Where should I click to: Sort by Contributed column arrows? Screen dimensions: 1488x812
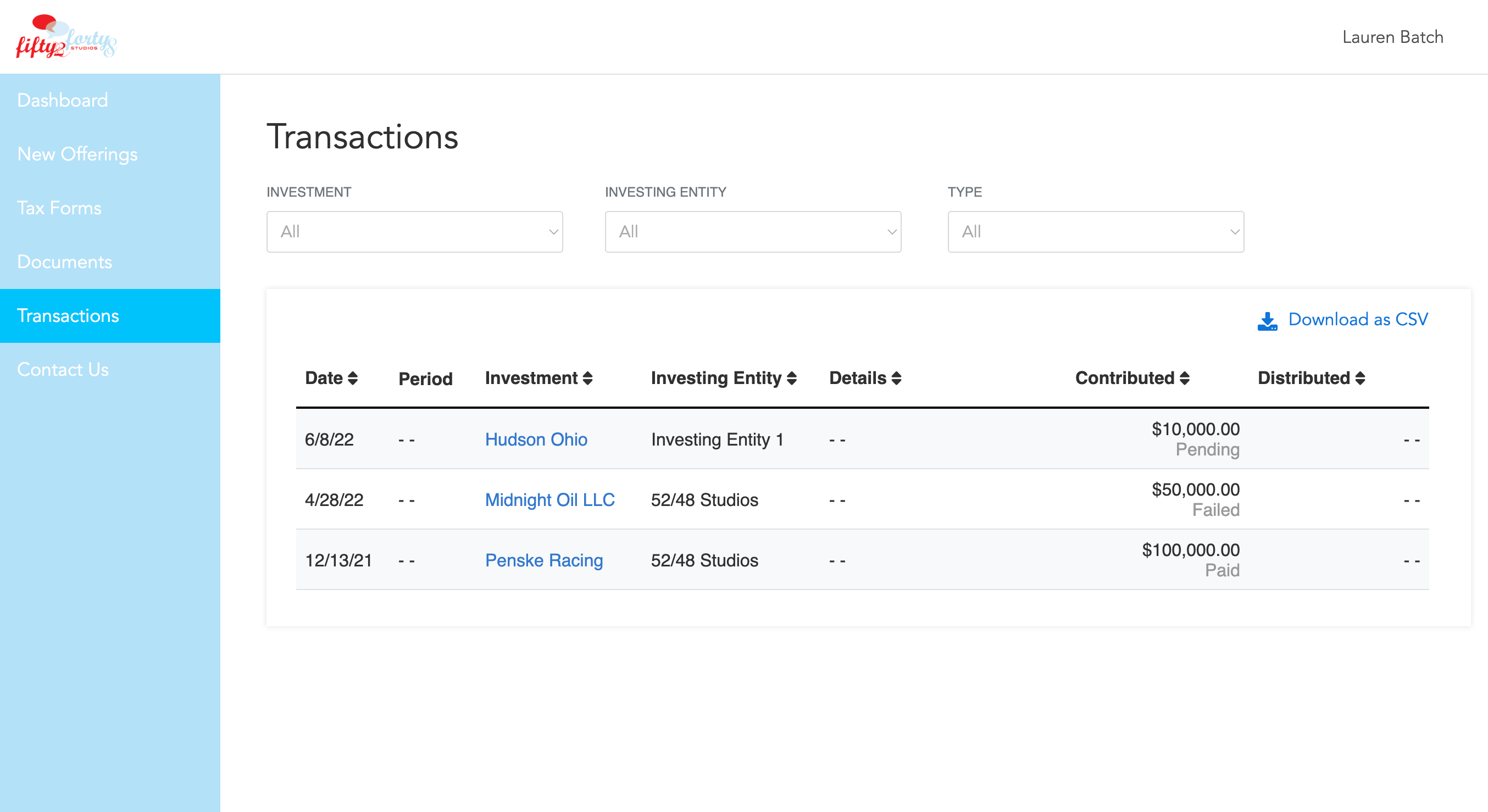[1184, 379]
